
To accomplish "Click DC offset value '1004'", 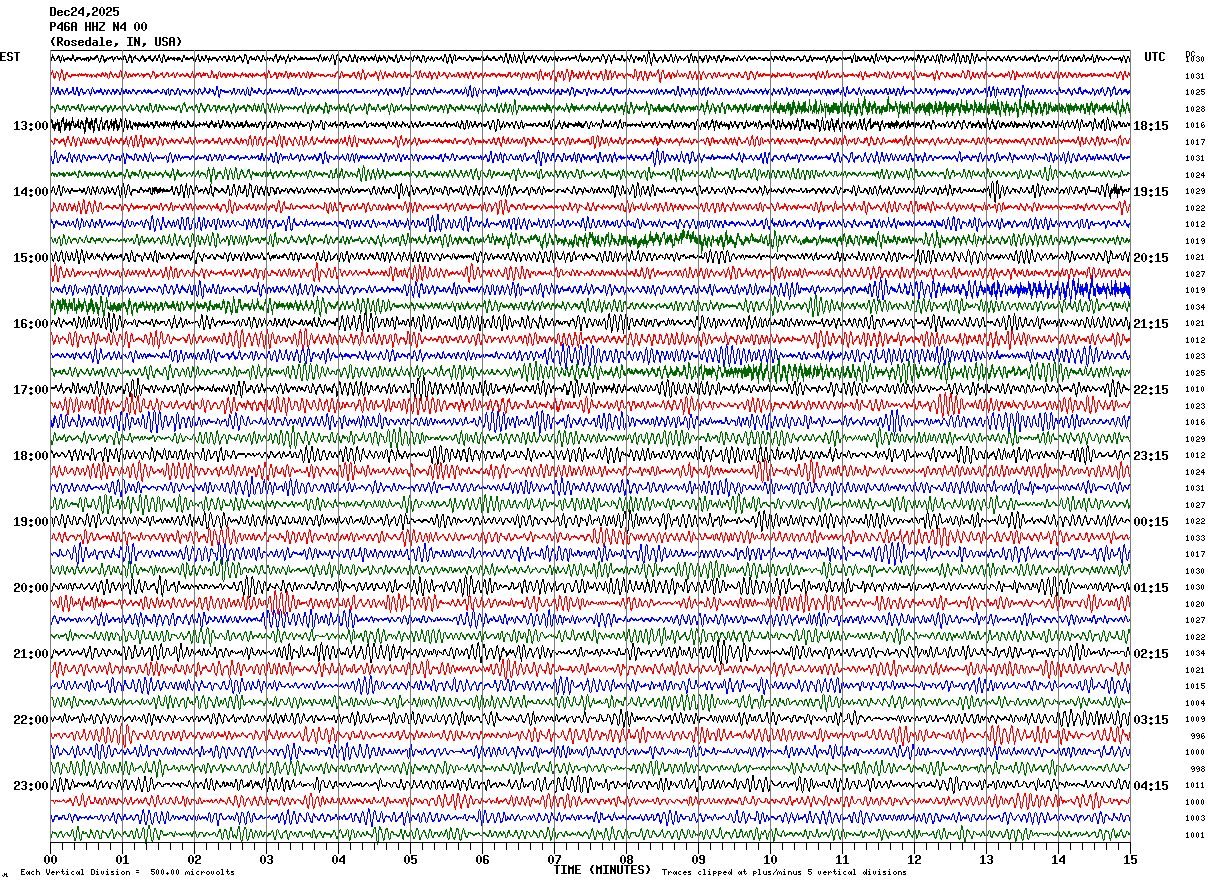I will coord(1194,703).
